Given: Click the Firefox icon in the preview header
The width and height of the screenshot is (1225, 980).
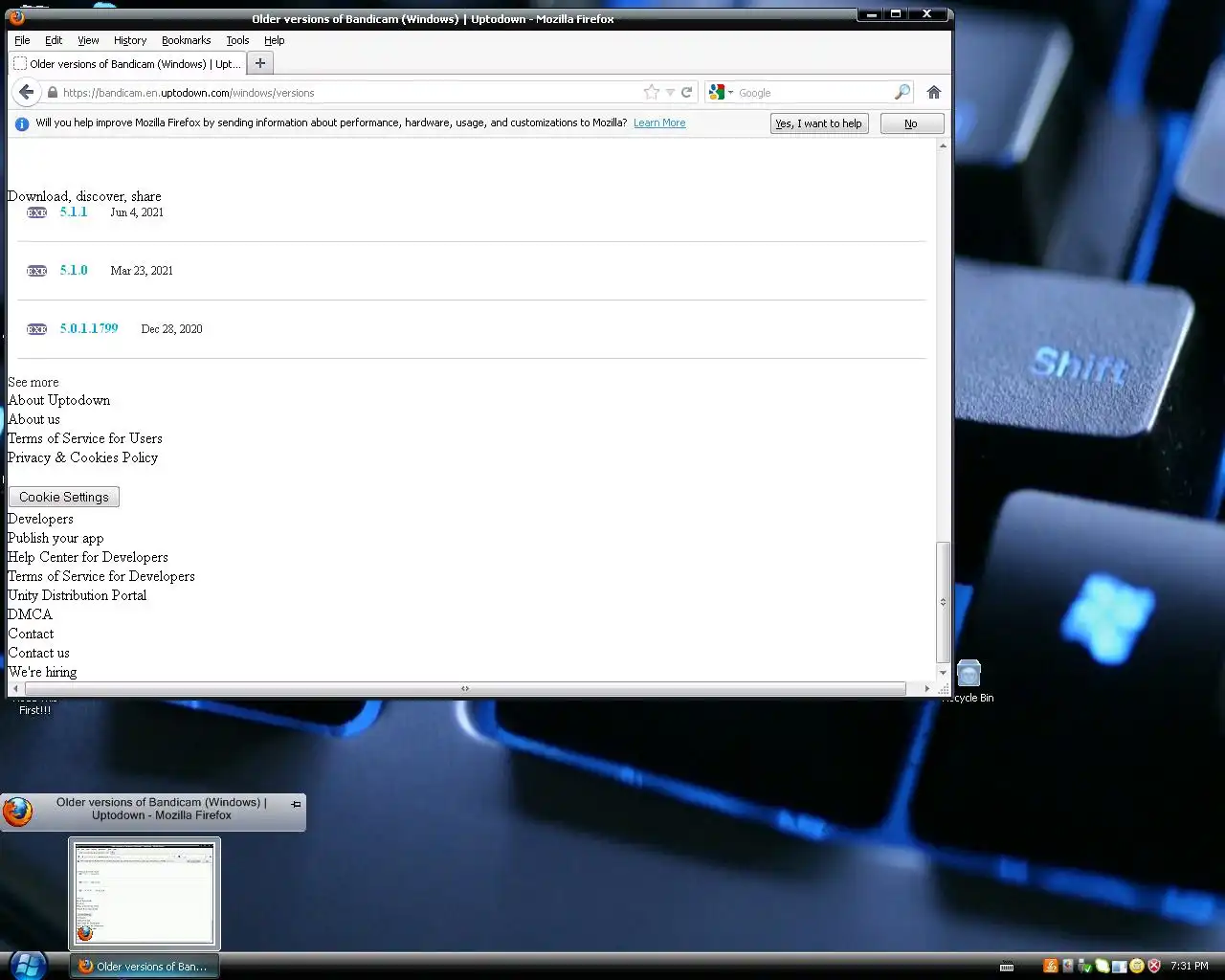Looking at the screenshot, I should coord(17,812).
